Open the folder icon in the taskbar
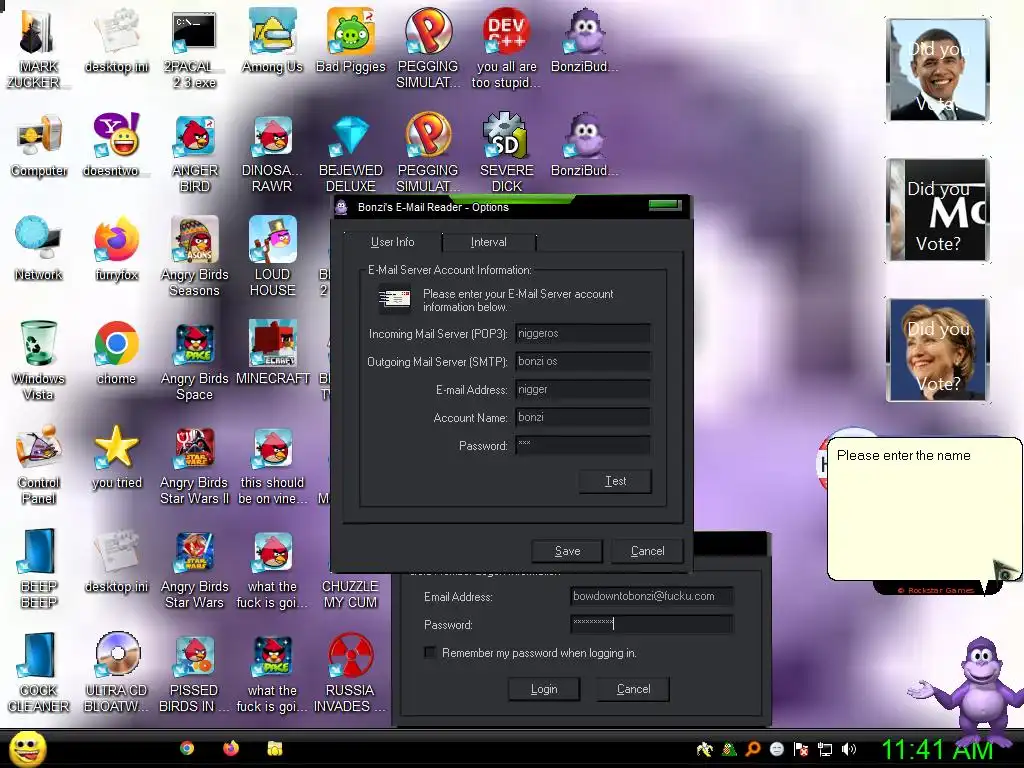1024x768 pixels. click(274, 748)
